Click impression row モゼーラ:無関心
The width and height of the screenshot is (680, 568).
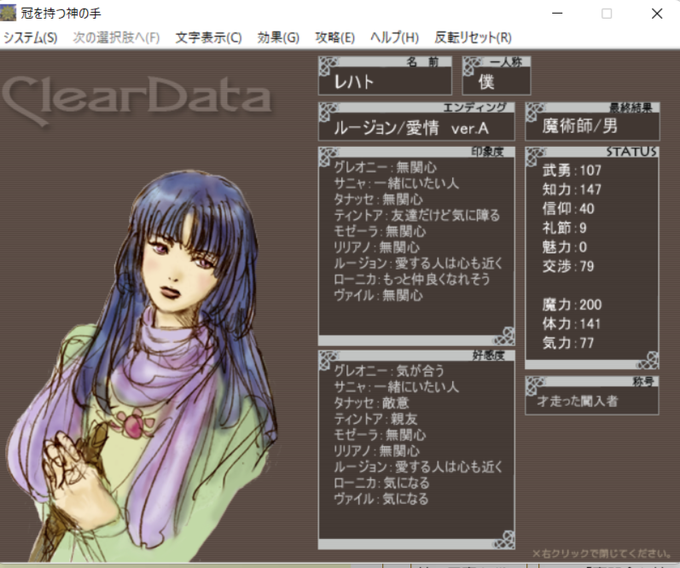[x=380, y=232]
